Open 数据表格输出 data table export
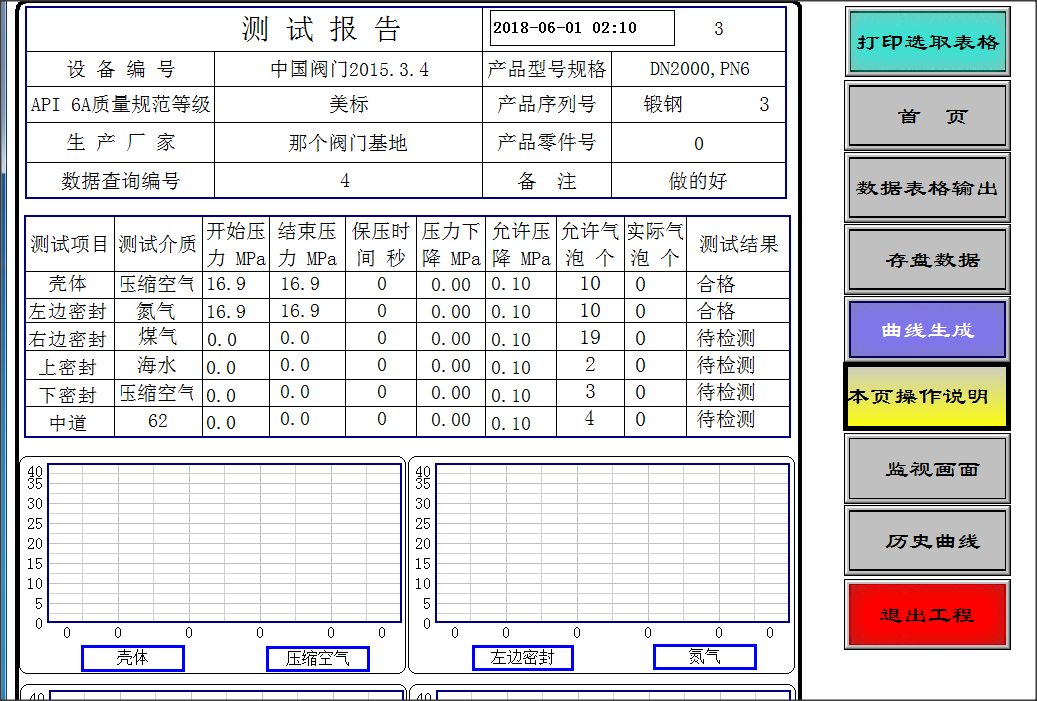Screen dimensions: 1037x701 [926, 187]
